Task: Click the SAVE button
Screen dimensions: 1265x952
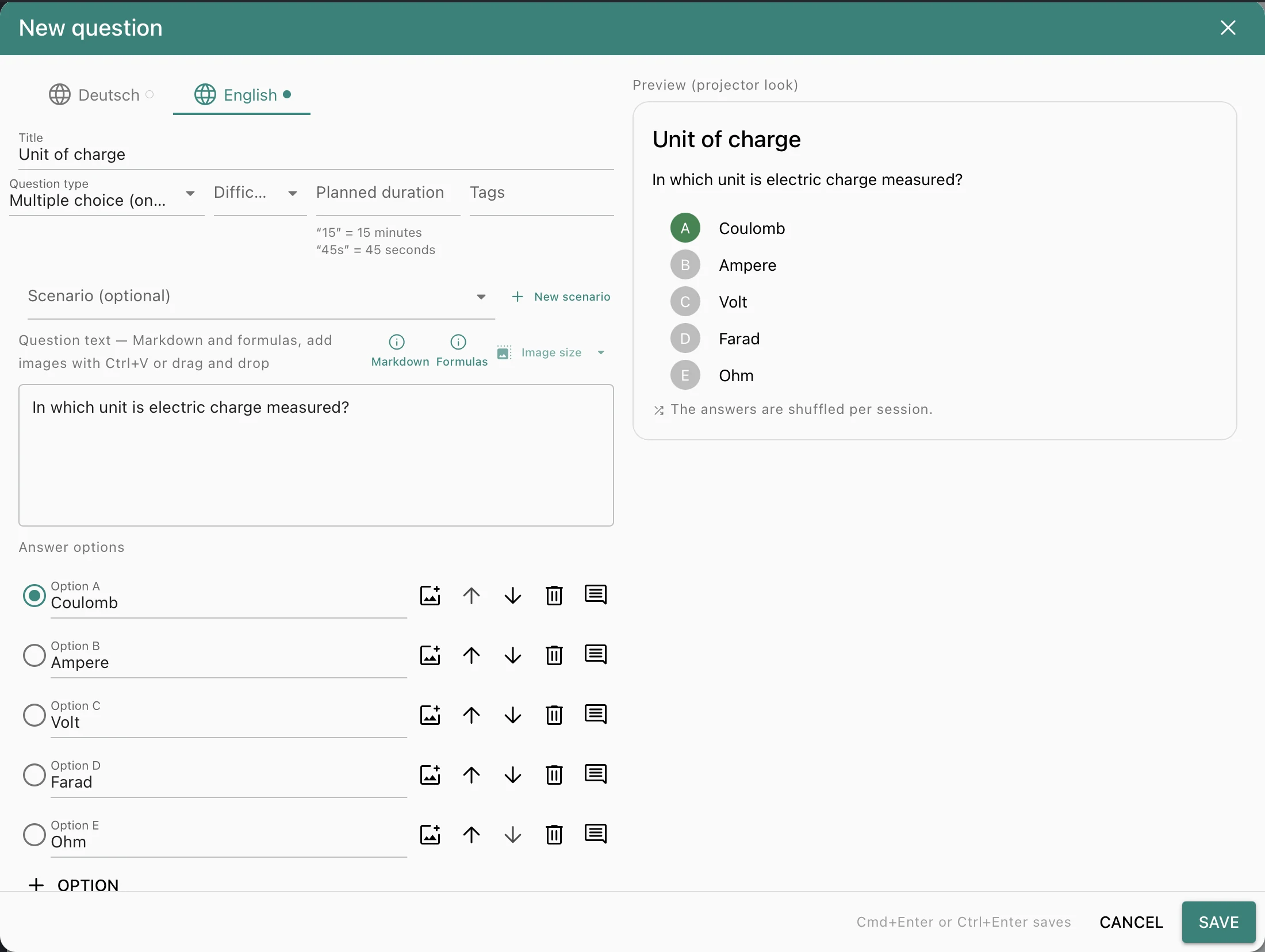Action: click(1218, 922)
